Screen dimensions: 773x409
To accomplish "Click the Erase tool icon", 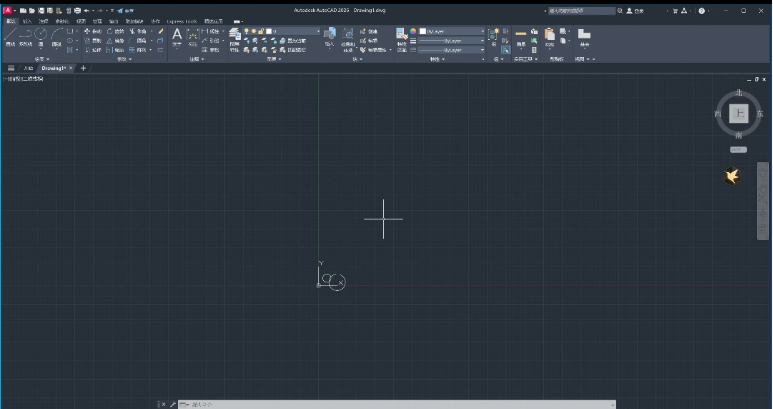I will point(160,31).
